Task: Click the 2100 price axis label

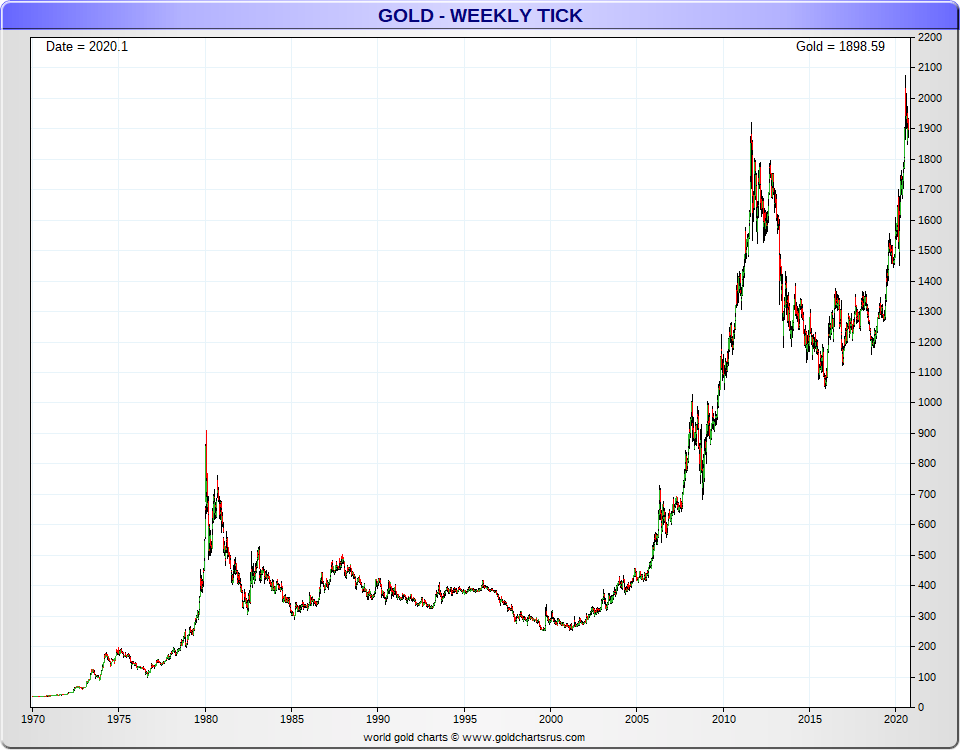Action: [x=930, y=67]
